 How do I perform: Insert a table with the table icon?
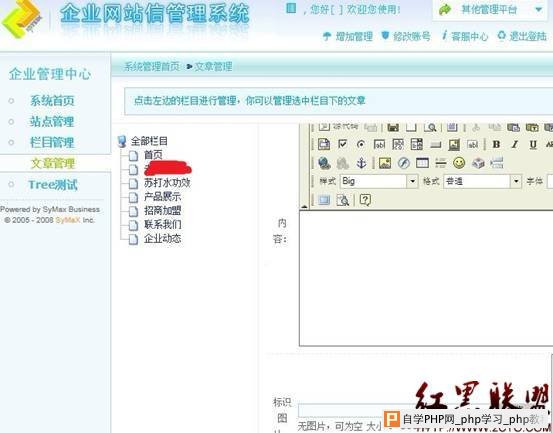tap(422, 163)
